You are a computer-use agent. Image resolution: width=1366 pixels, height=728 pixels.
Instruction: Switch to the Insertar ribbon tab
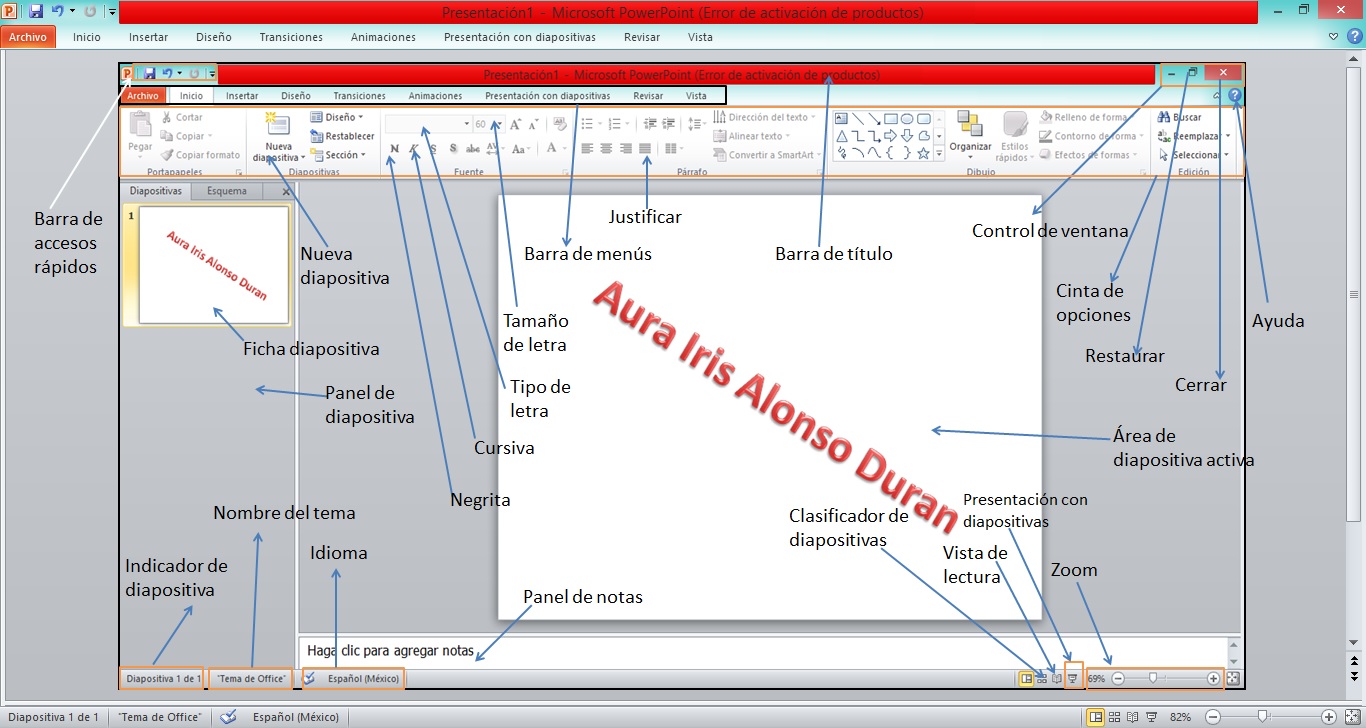tap(242, 95)
